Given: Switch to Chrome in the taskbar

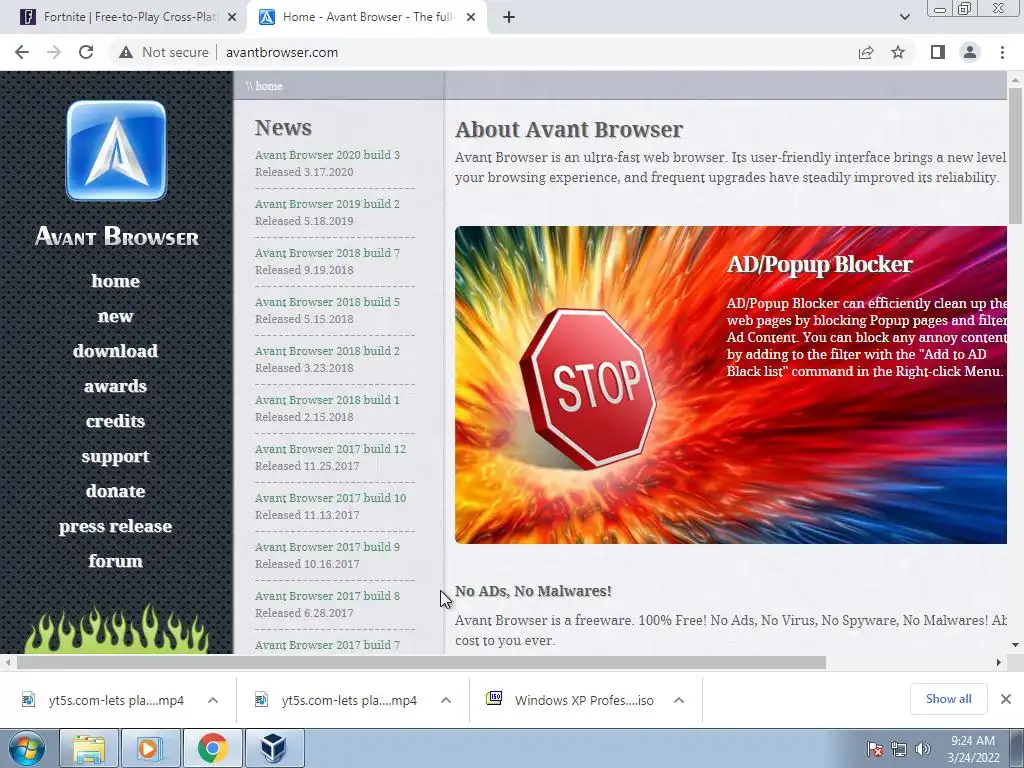Looking at the screenshot, I should tap(212, 748).
